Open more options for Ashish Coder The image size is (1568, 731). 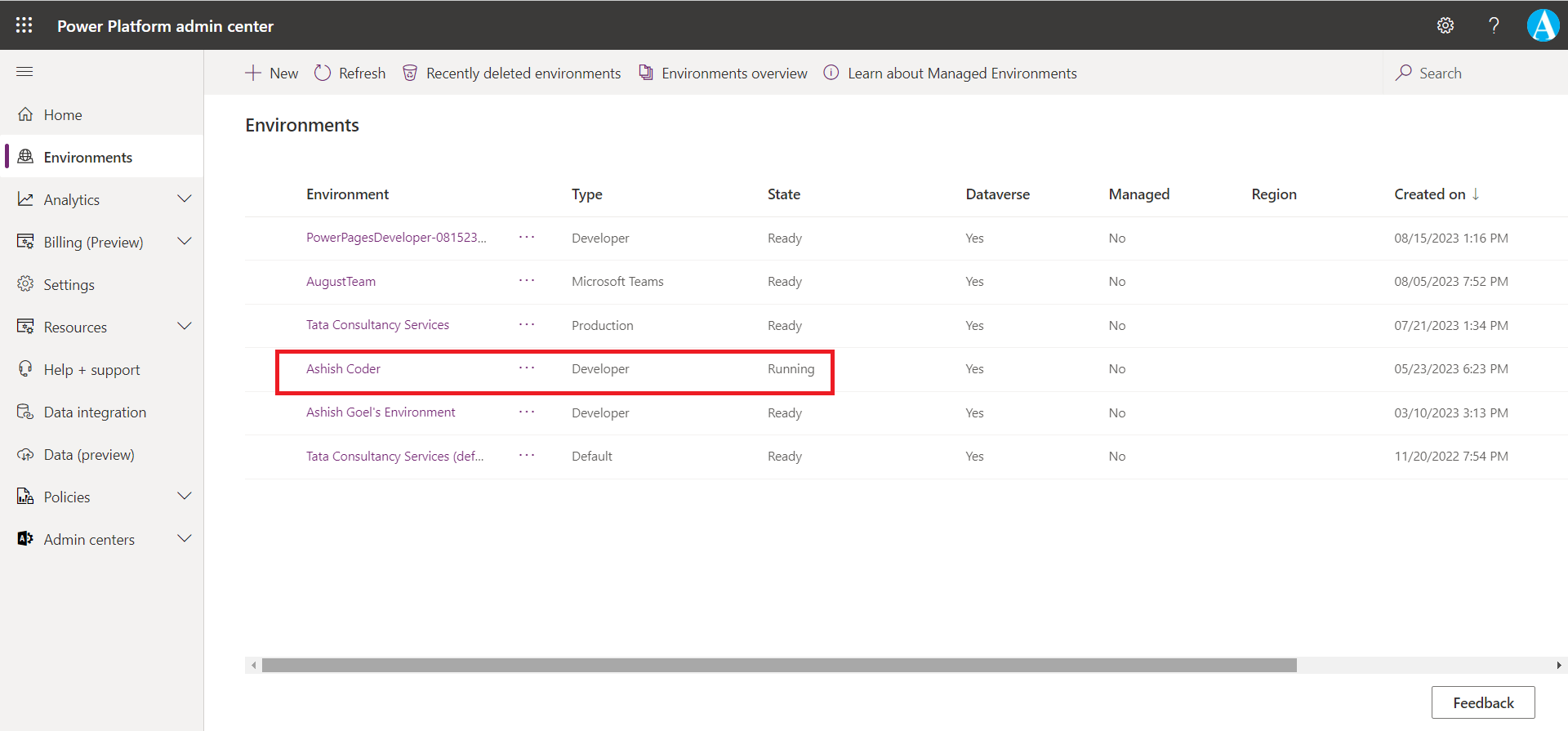(527, 368)
